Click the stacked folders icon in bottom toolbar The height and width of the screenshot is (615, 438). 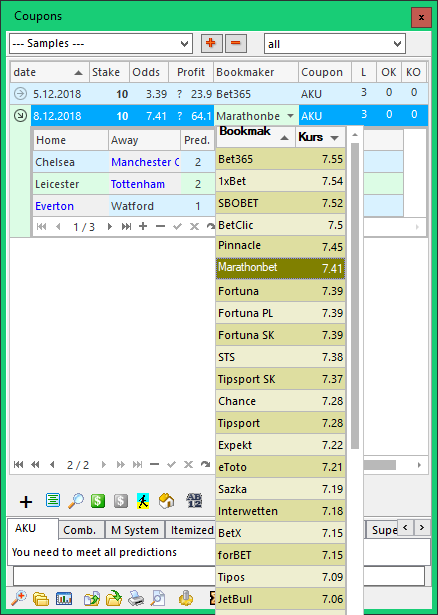point(41,599)
